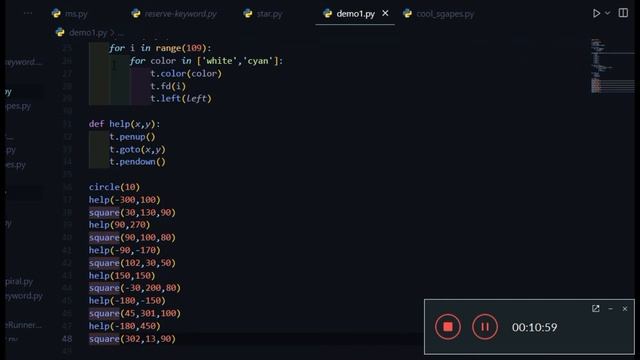The height and width of the screenshot is (360, 640).
Task: Split the editor with layout icon
Action: [x=623, y=13]
